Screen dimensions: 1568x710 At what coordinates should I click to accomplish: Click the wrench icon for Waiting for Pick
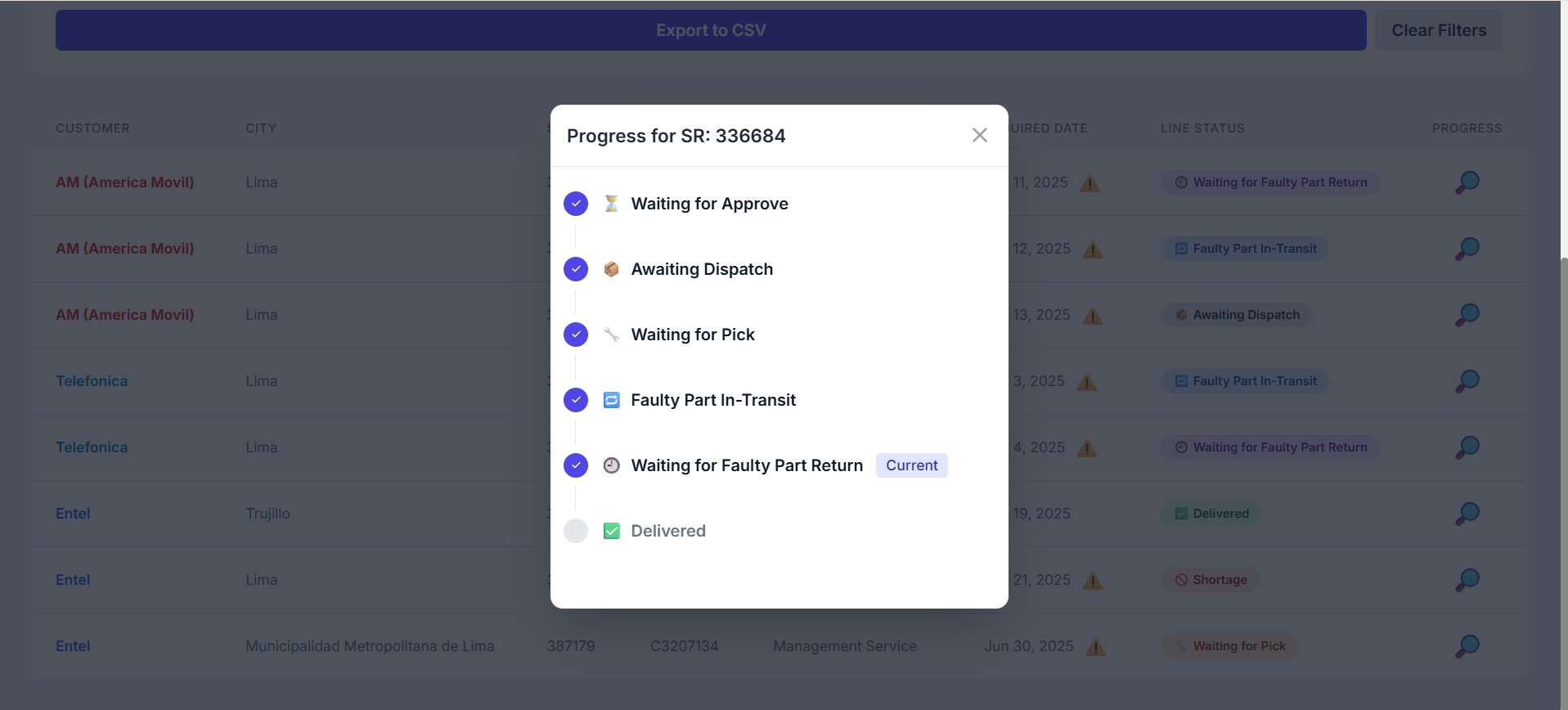click(x=611, y=335)
